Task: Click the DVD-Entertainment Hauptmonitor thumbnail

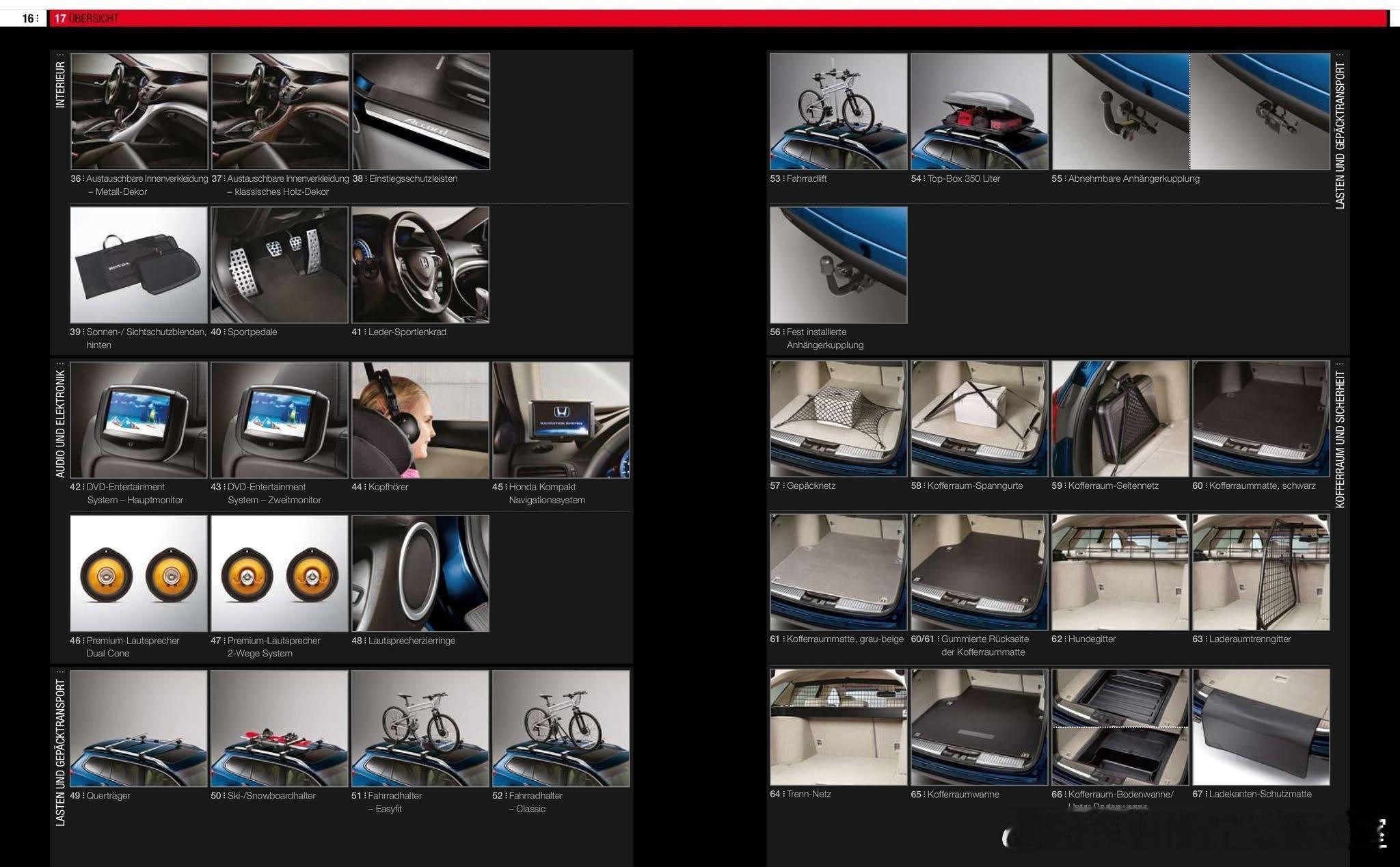Action: click(x=139, y=420)
